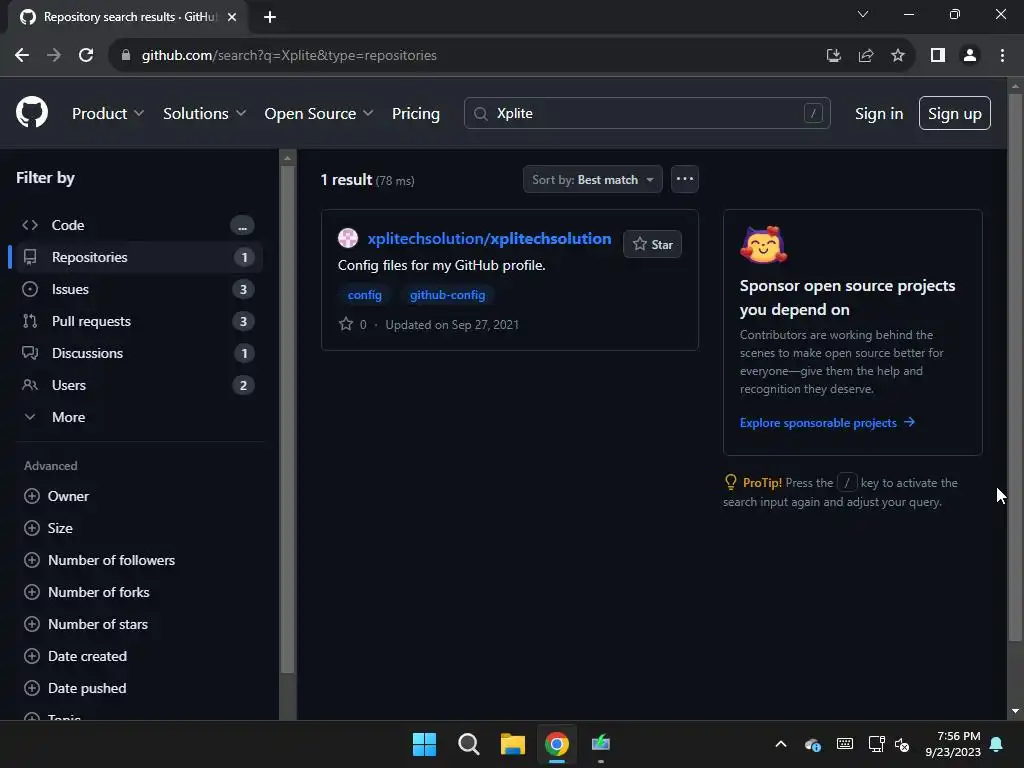The height and width of the screenshot is (768, 1024).
Task: Open Chrome side panel
Action: click(x=938, y=56)
